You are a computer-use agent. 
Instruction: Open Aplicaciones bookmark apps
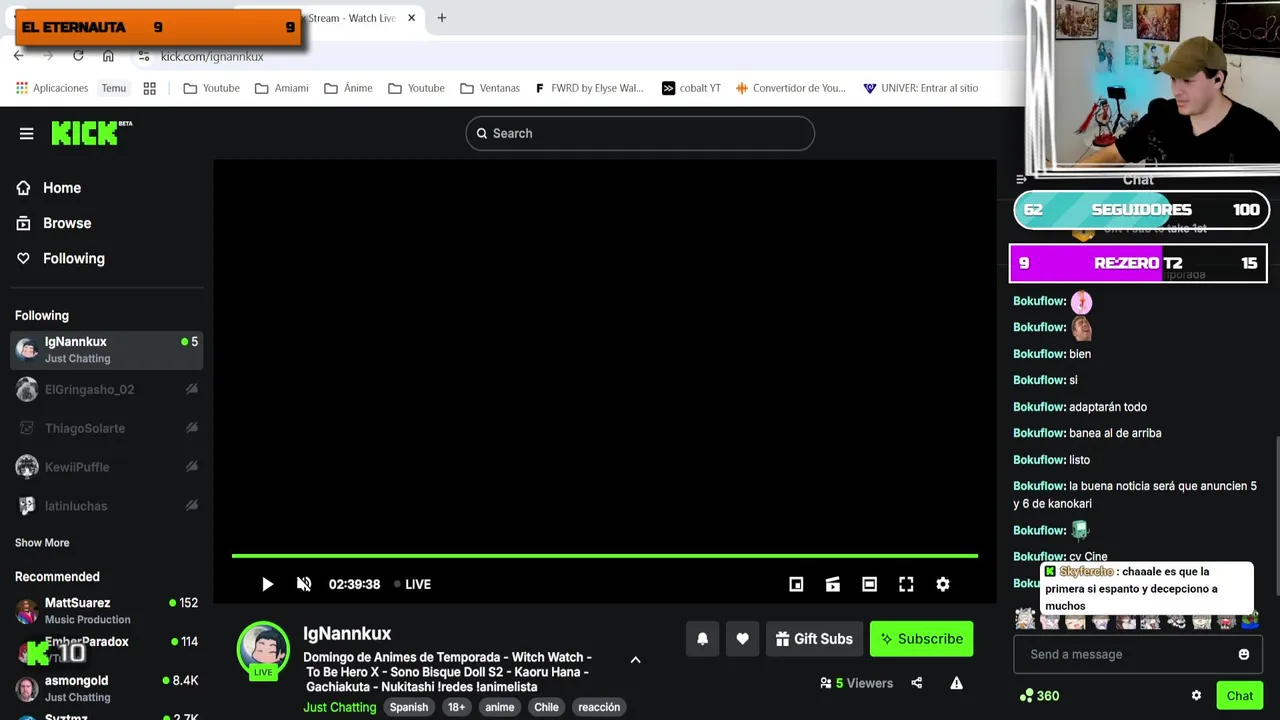(x=52, y=88)
